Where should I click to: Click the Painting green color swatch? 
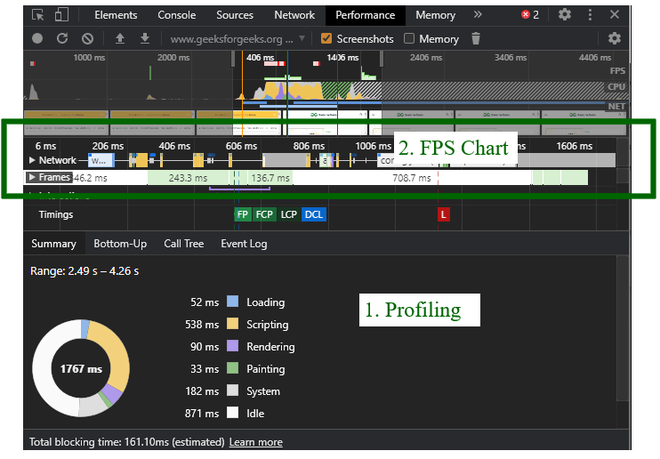click(233, 368)
